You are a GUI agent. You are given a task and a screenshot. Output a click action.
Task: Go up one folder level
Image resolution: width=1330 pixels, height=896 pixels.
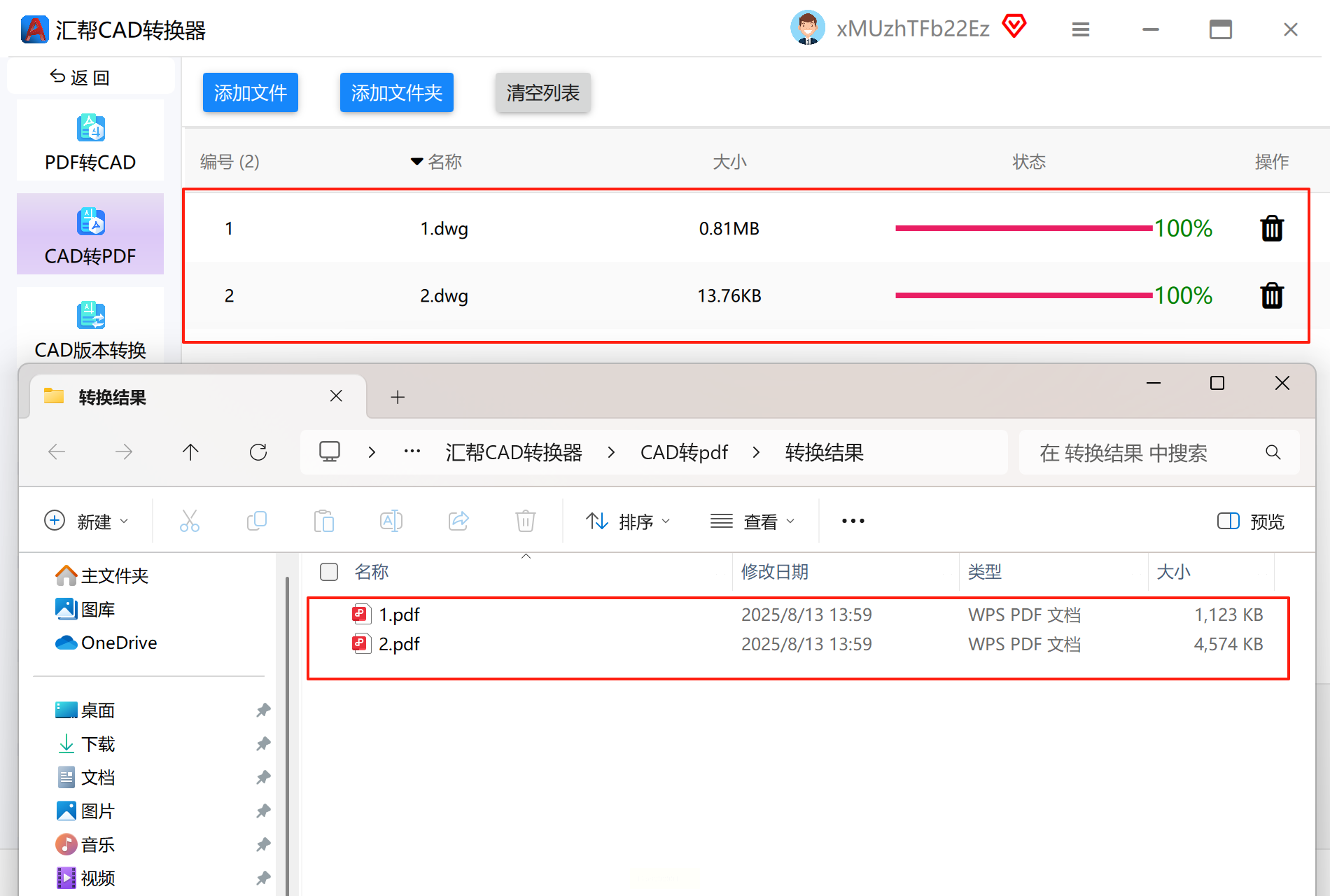click(190, 452)
